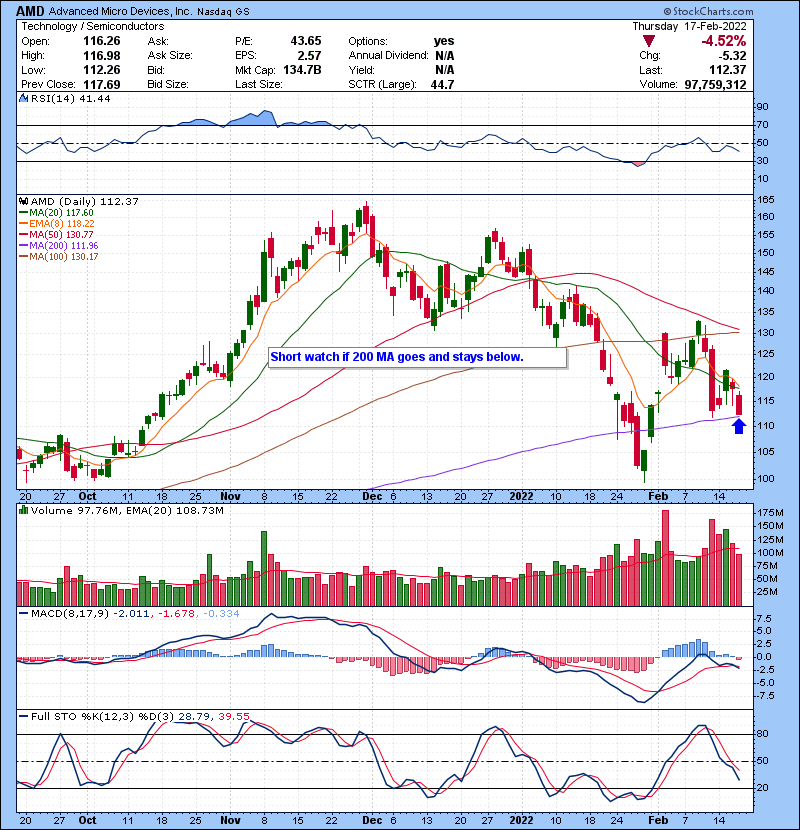Select the red MA(50) 130.77 legend entry
The width and height of the screenshot is (800, 830).
tap(61, 234)
